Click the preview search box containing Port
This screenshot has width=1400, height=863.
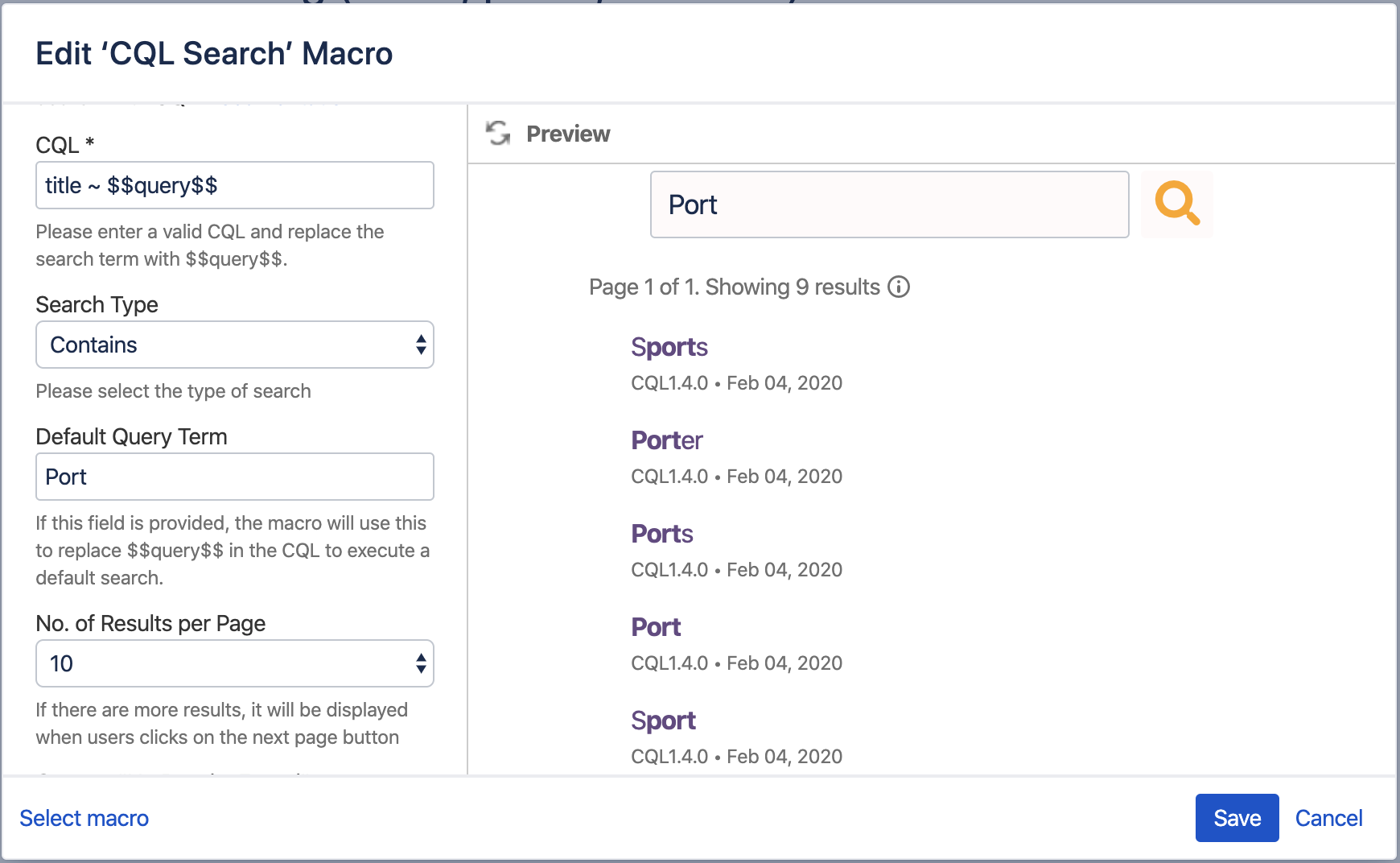[x=888, y=205]
